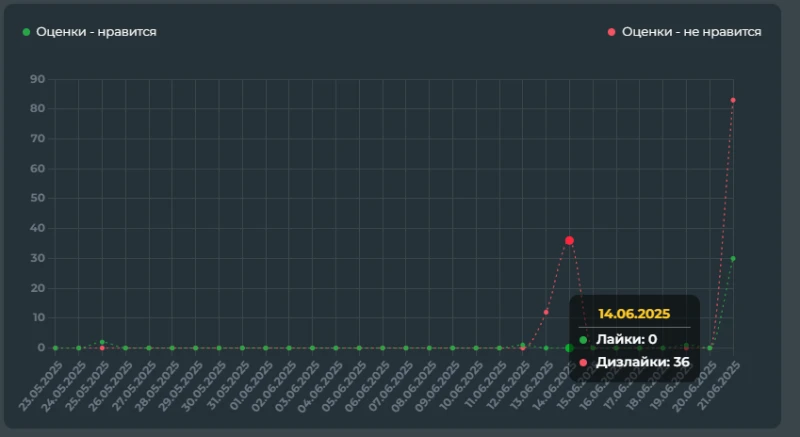Screen dimensions: 800x437
Task: Select the green likes point on 10.06.2025
Action: (x=476, y=348)
